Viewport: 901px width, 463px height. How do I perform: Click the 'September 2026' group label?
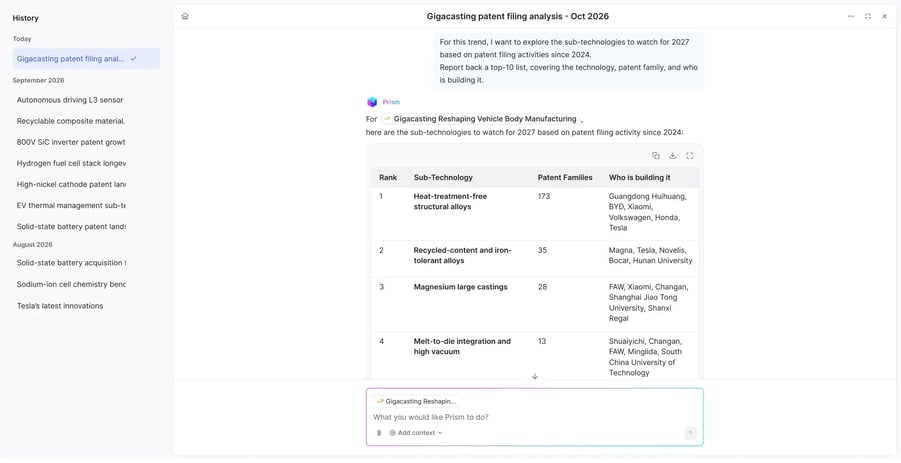pos(38,80)
